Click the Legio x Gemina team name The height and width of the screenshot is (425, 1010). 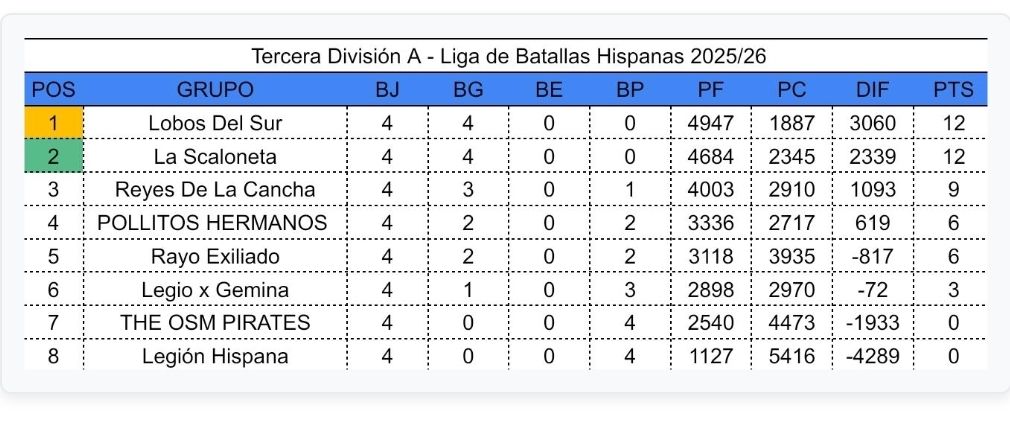[215, 290]
